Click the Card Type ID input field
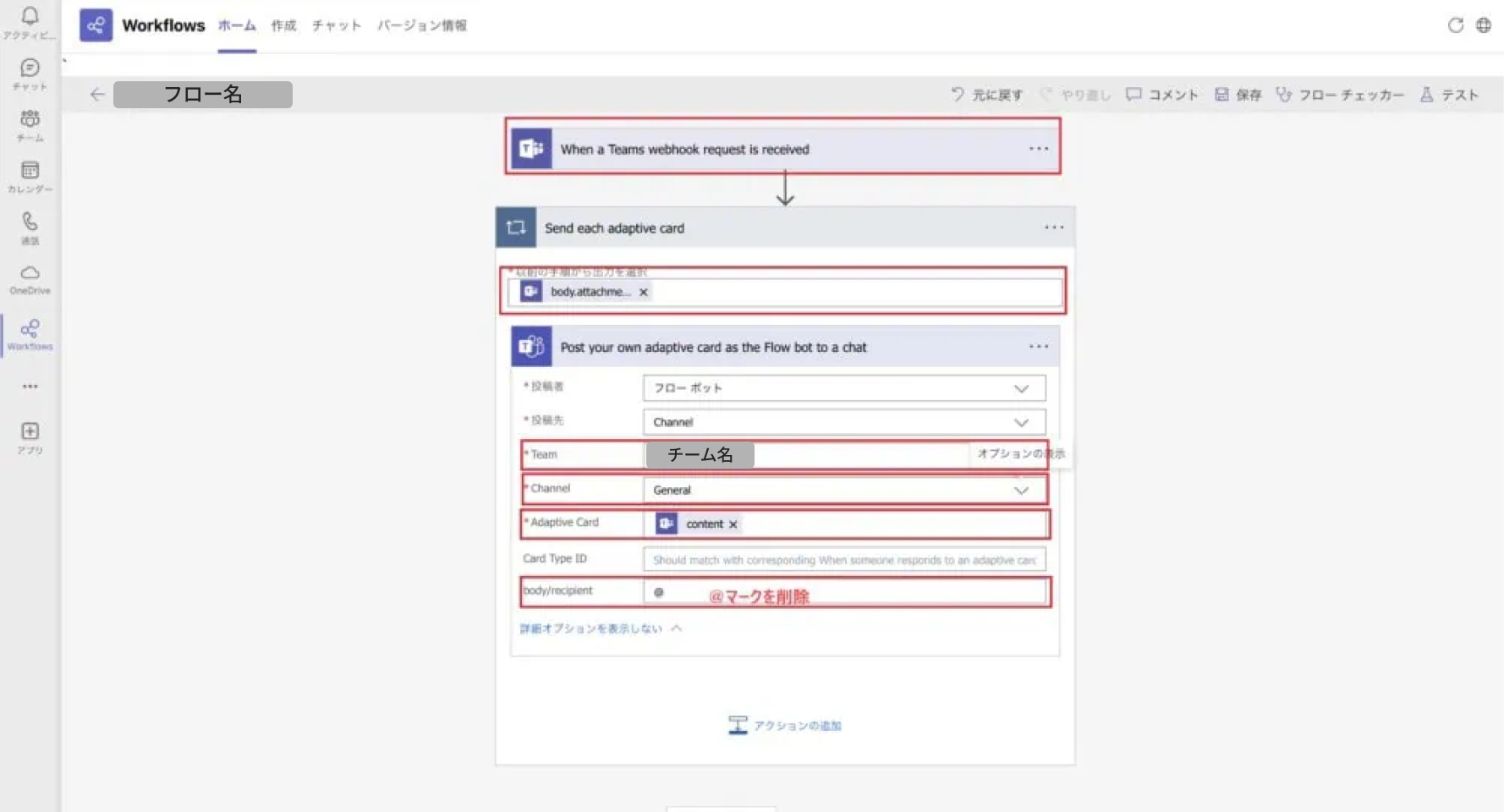 pos(843,560)
